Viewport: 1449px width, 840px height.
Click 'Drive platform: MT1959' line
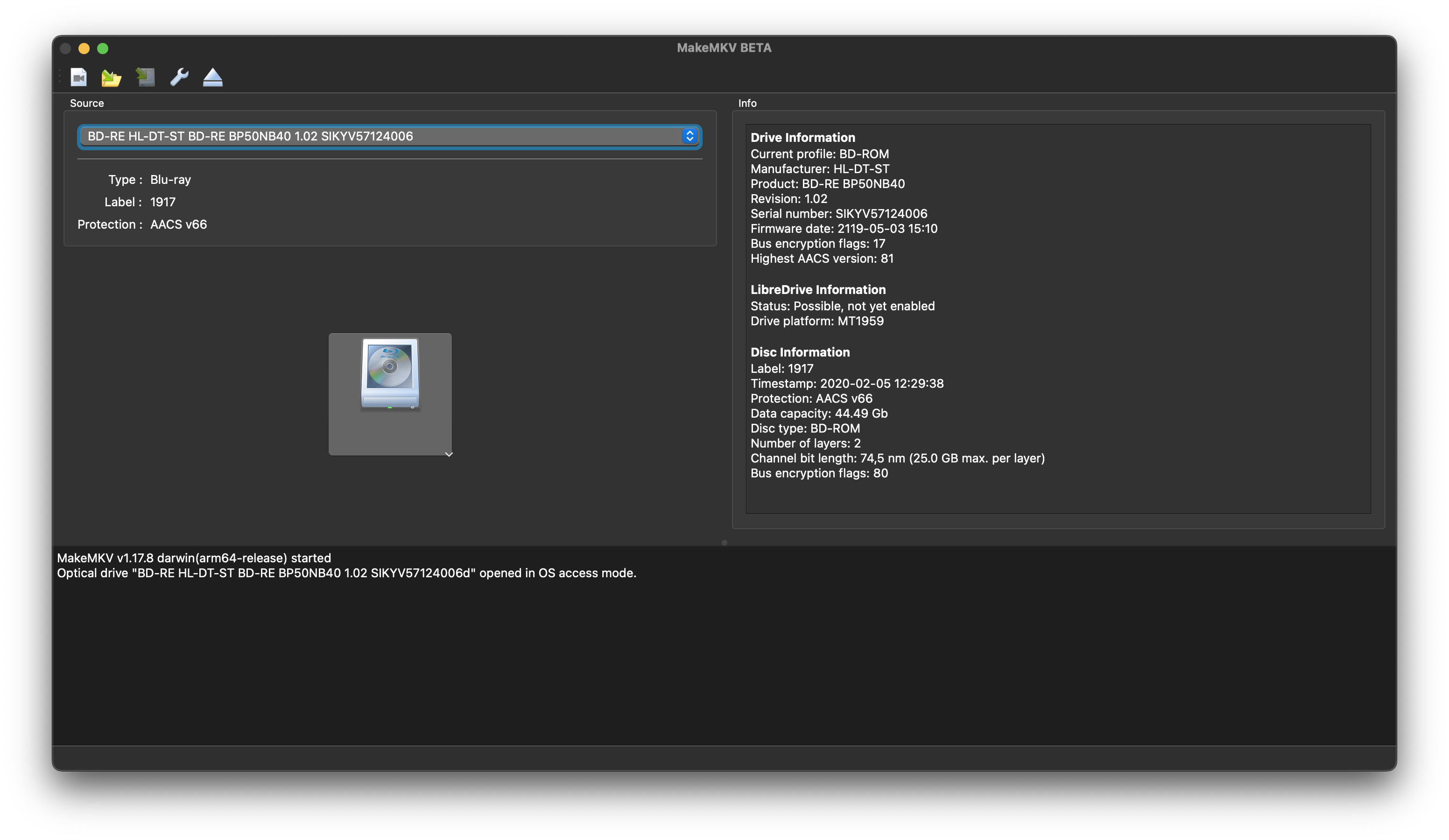click(x=817, y=322)
